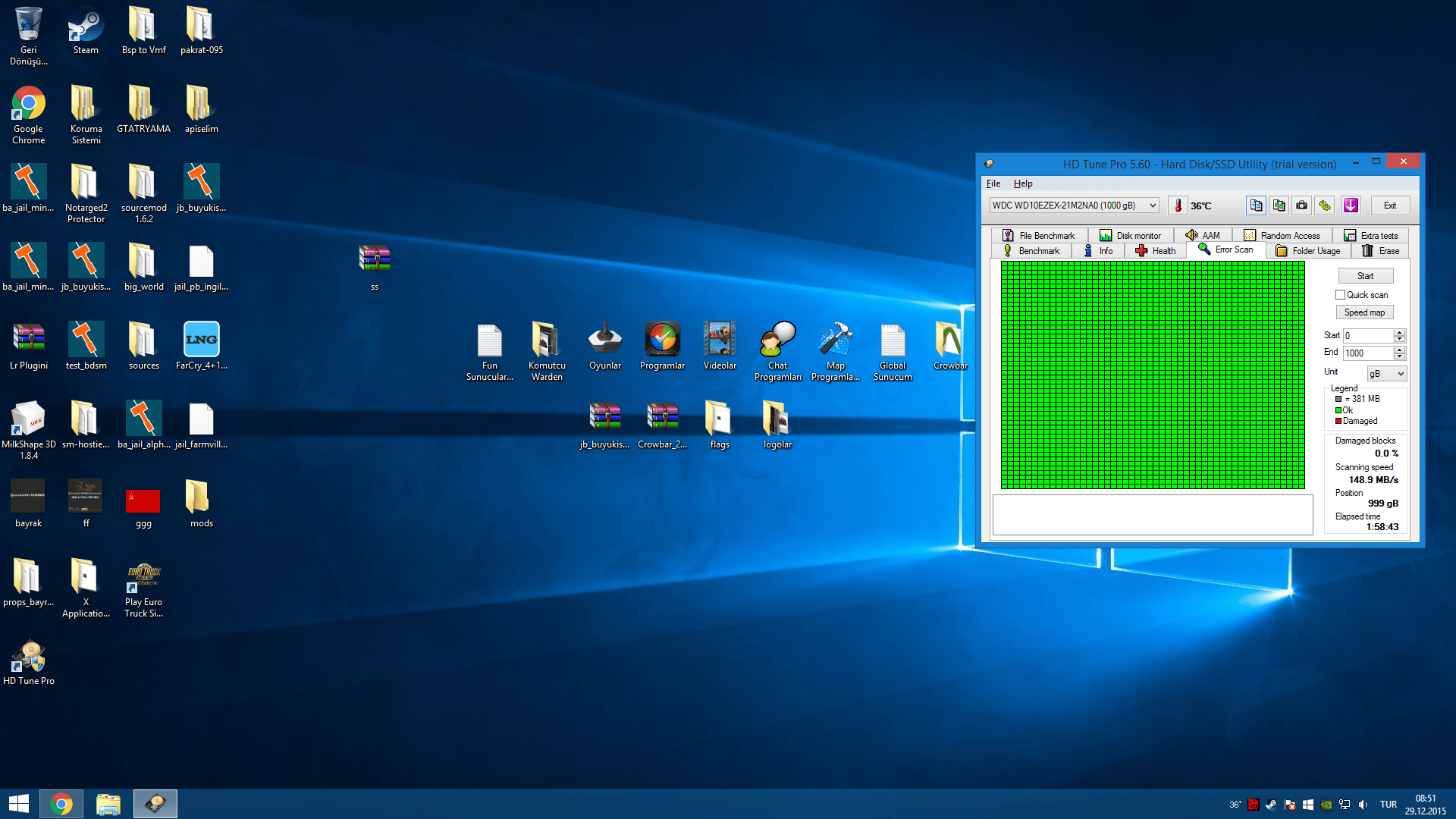Click the Speed map button
The height and width of the screenshot is (819, 1456).
click(1363, 312)
